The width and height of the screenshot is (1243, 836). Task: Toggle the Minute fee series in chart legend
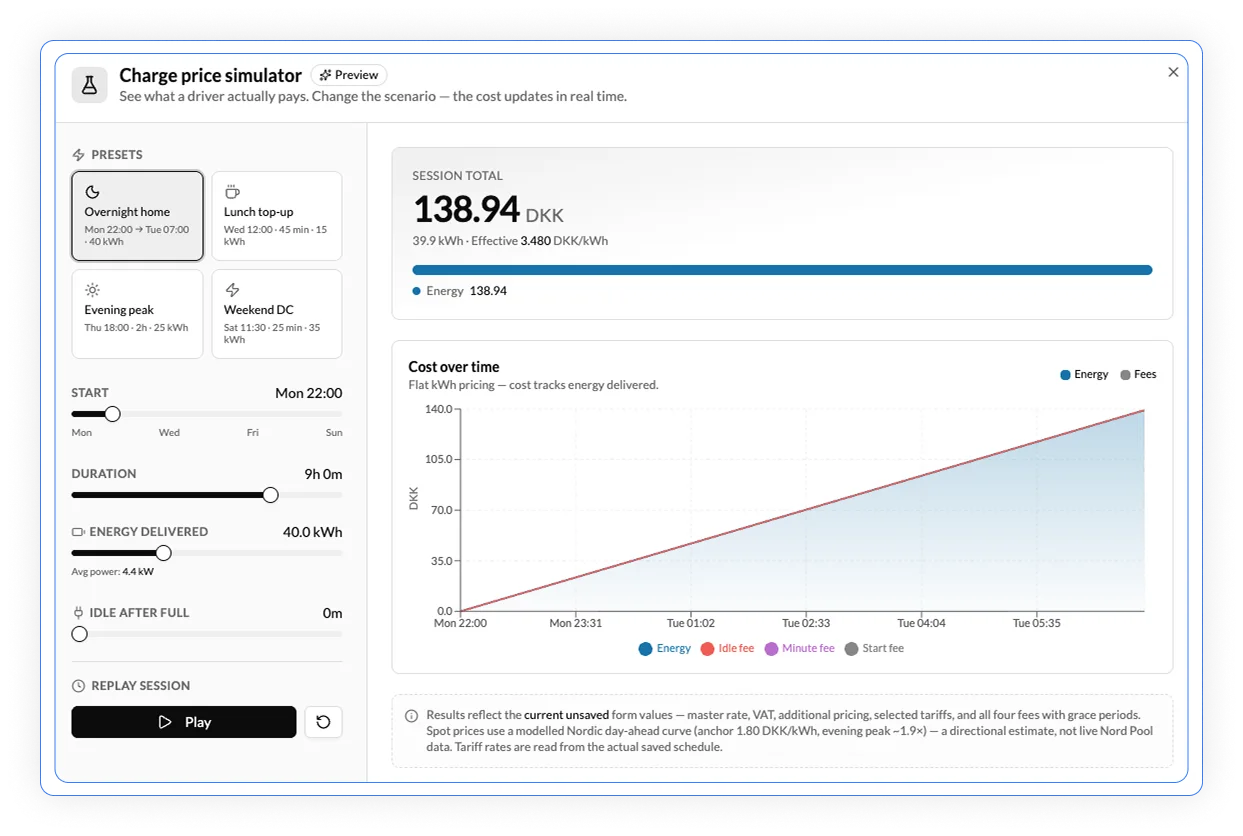[x=800, y=649]
